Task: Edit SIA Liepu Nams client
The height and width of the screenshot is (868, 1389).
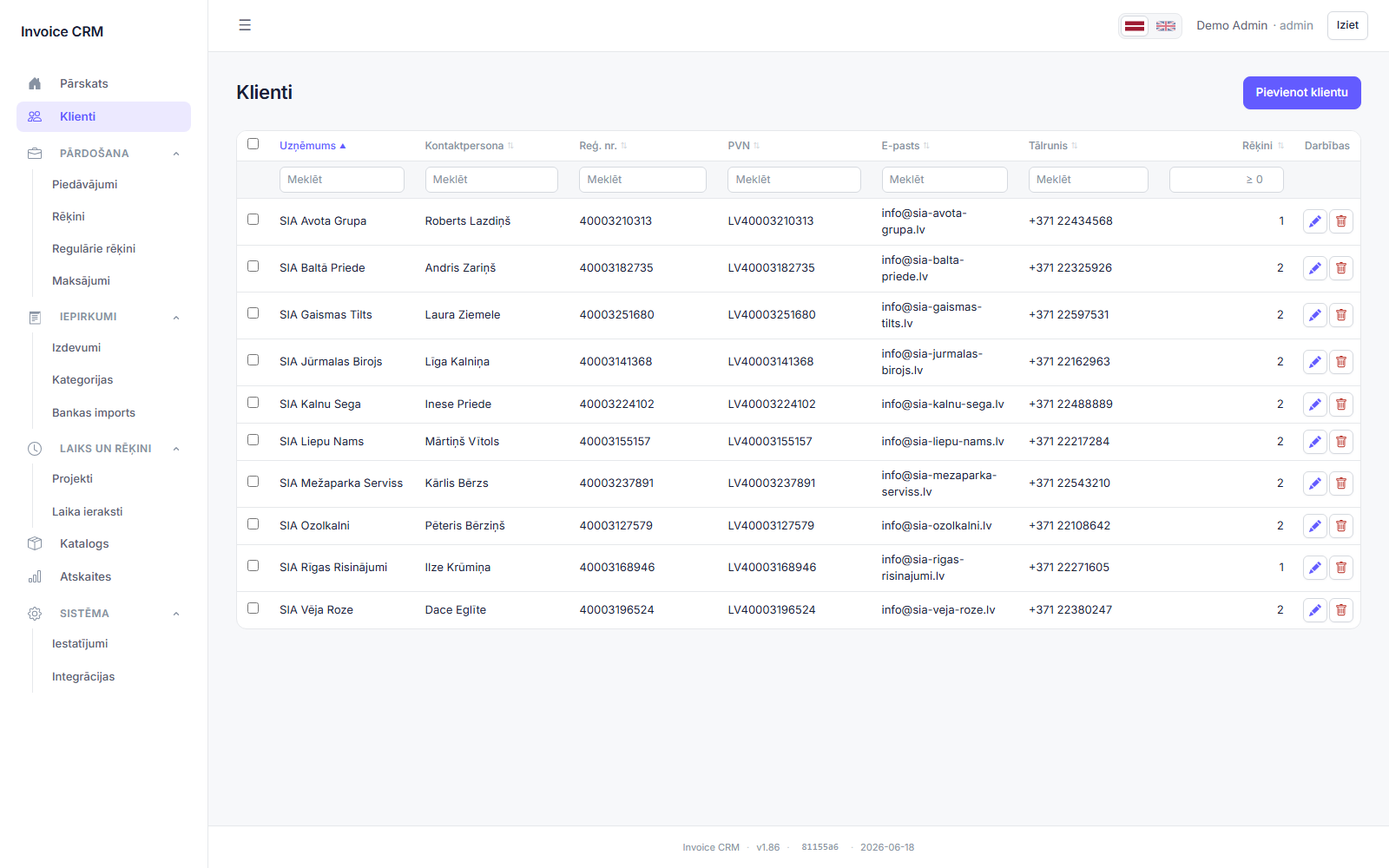Action: coord(1315,442)
